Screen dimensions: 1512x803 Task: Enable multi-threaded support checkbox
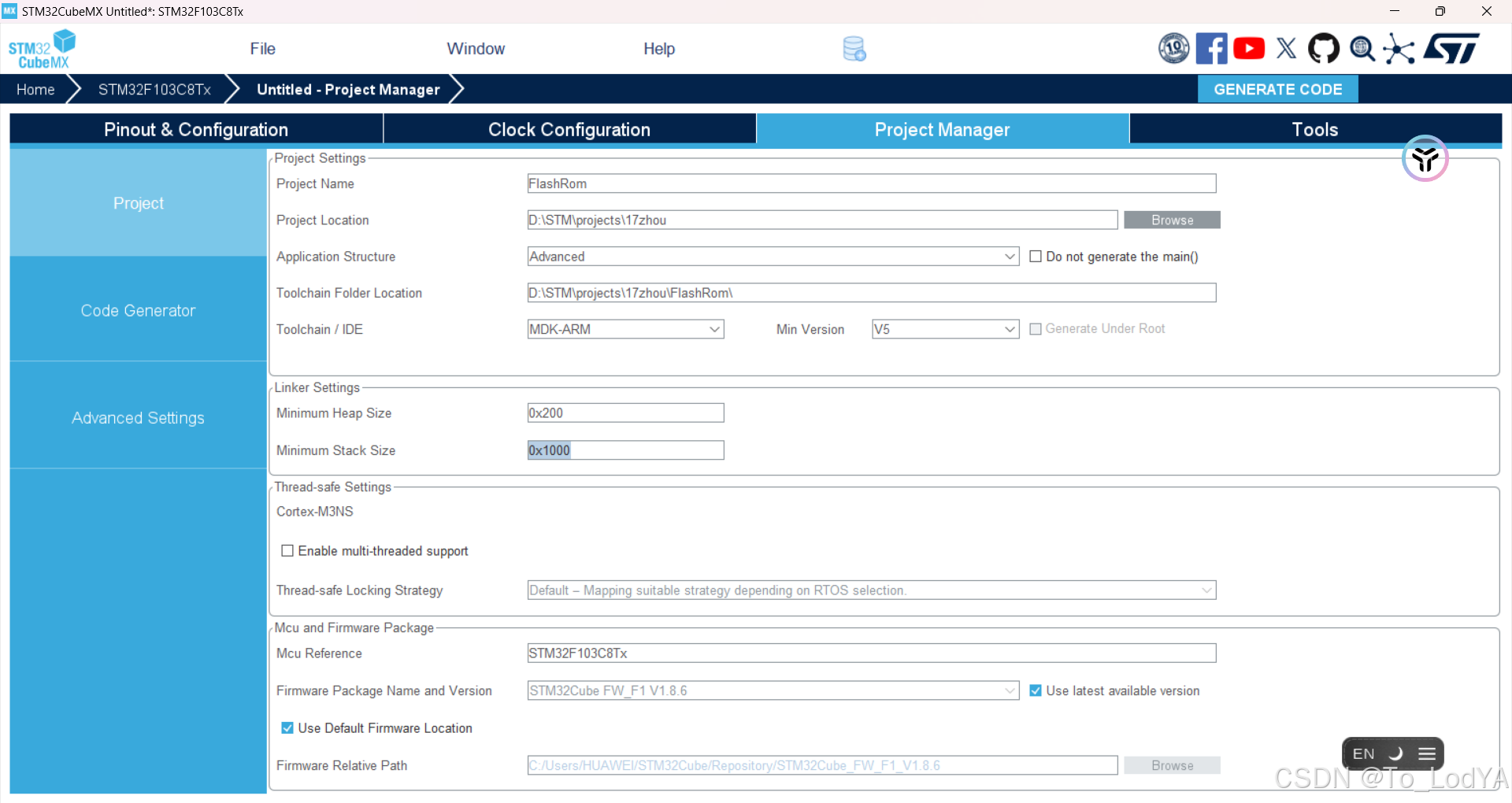[287, 551]
